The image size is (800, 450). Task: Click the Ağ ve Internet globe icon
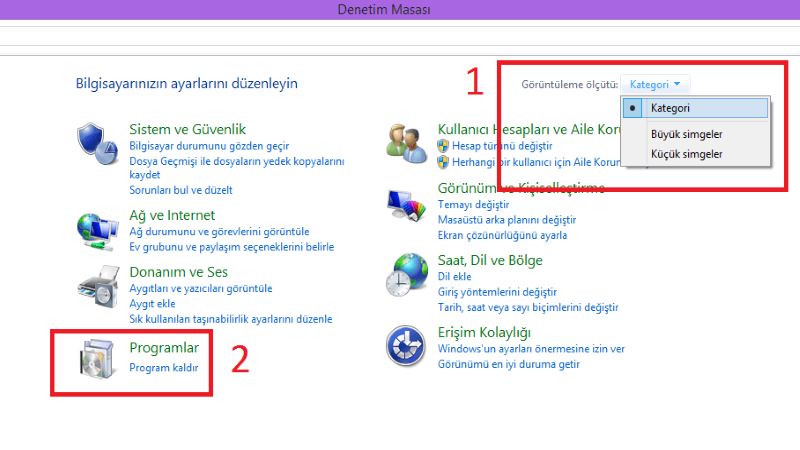coord(97,232)
